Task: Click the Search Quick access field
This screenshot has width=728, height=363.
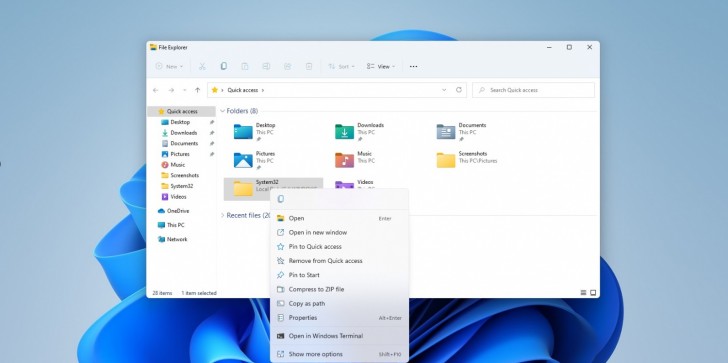Action: [533, 90]
